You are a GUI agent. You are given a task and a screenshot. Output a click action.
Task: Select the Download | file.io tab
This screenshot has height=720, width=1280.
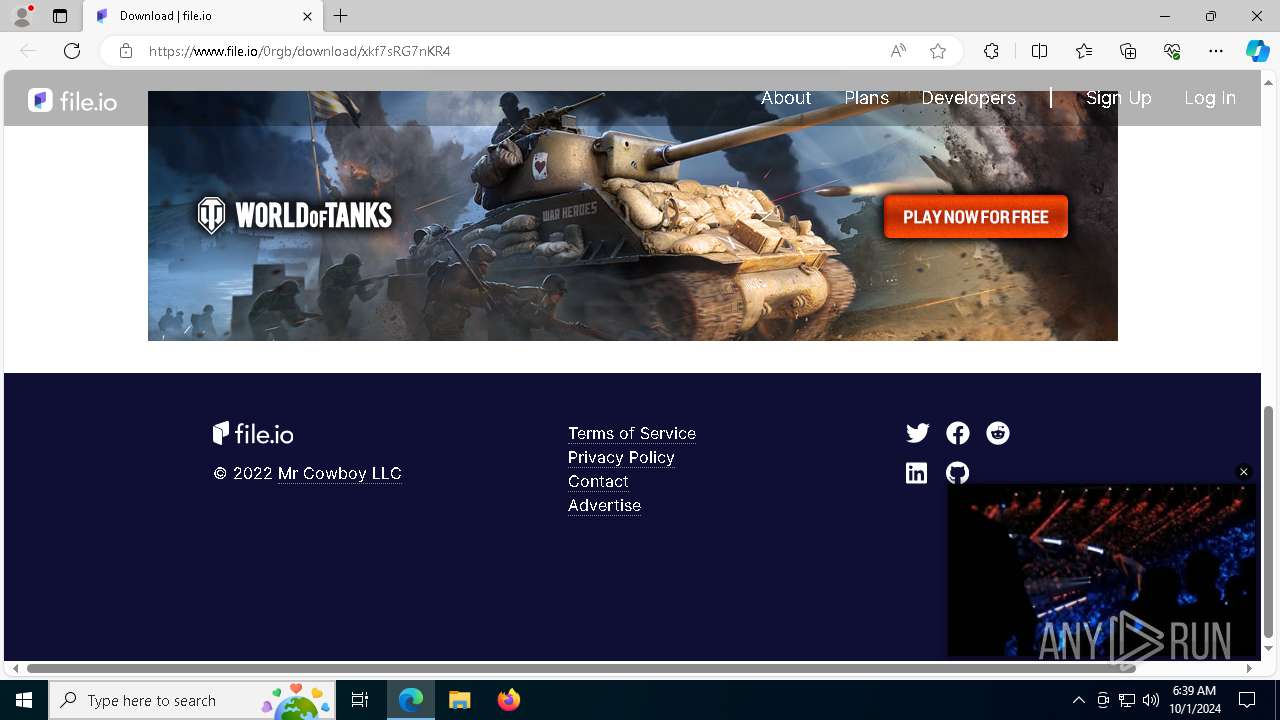click(x=204, y=16)
